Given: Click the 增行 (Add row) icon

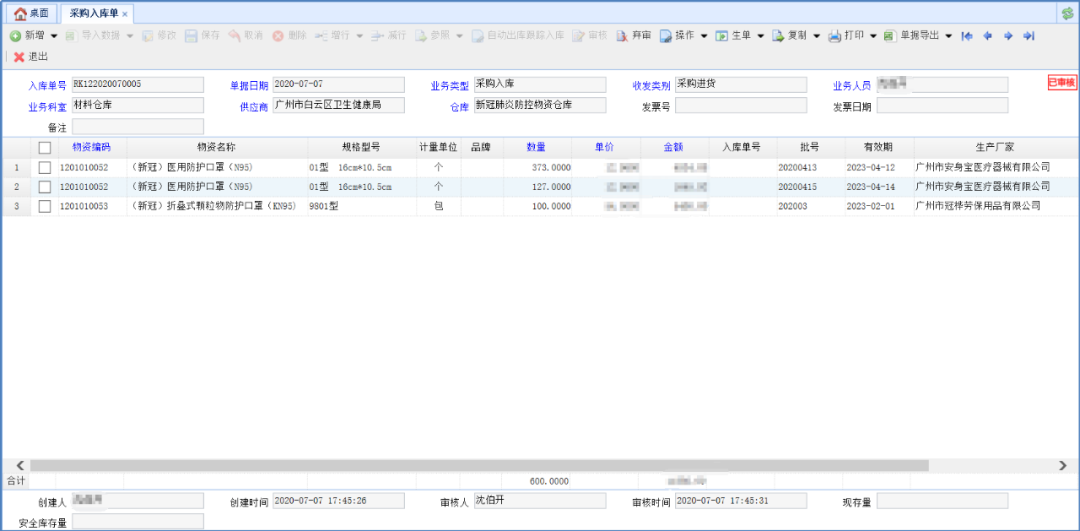Looking at the screenshot, I should (x=322, y=36).
